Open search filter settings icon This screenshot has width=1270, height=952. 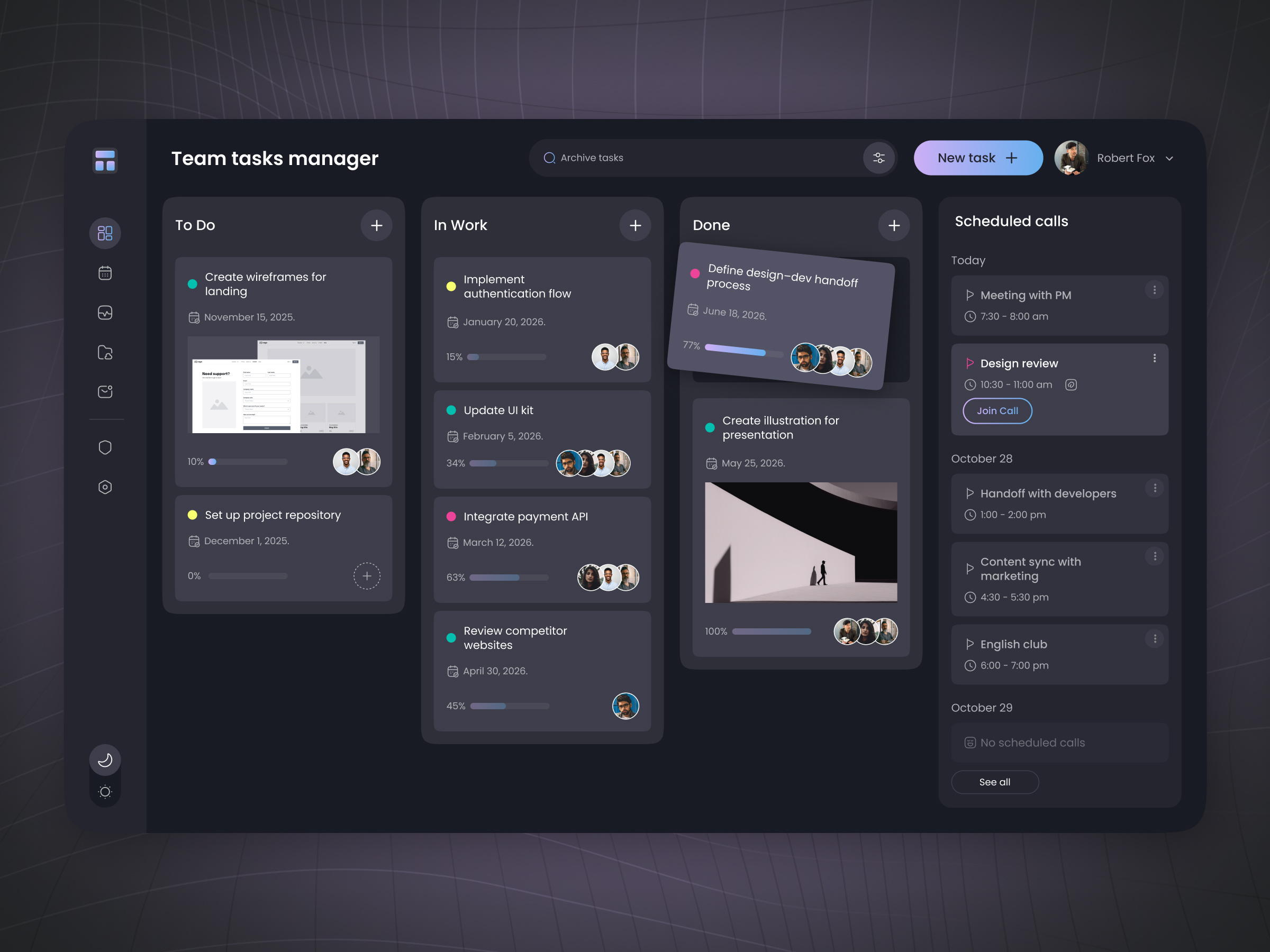(x=879, y=158)
